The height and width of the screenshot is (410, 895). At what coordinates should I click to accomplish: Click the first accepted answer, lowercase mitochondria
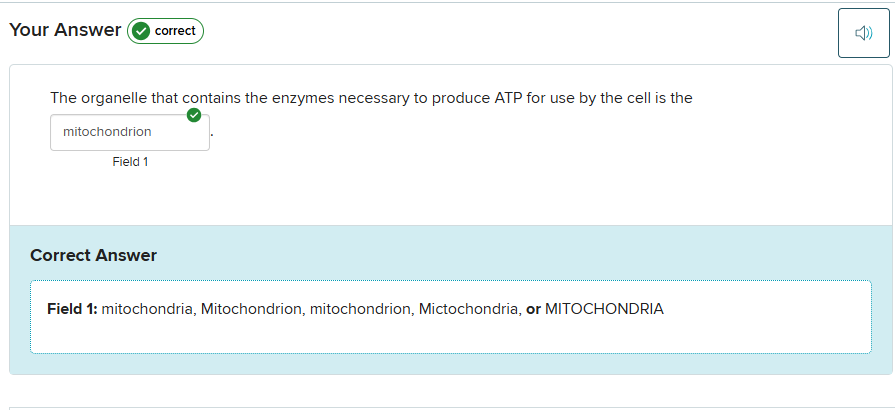point(147,309)
